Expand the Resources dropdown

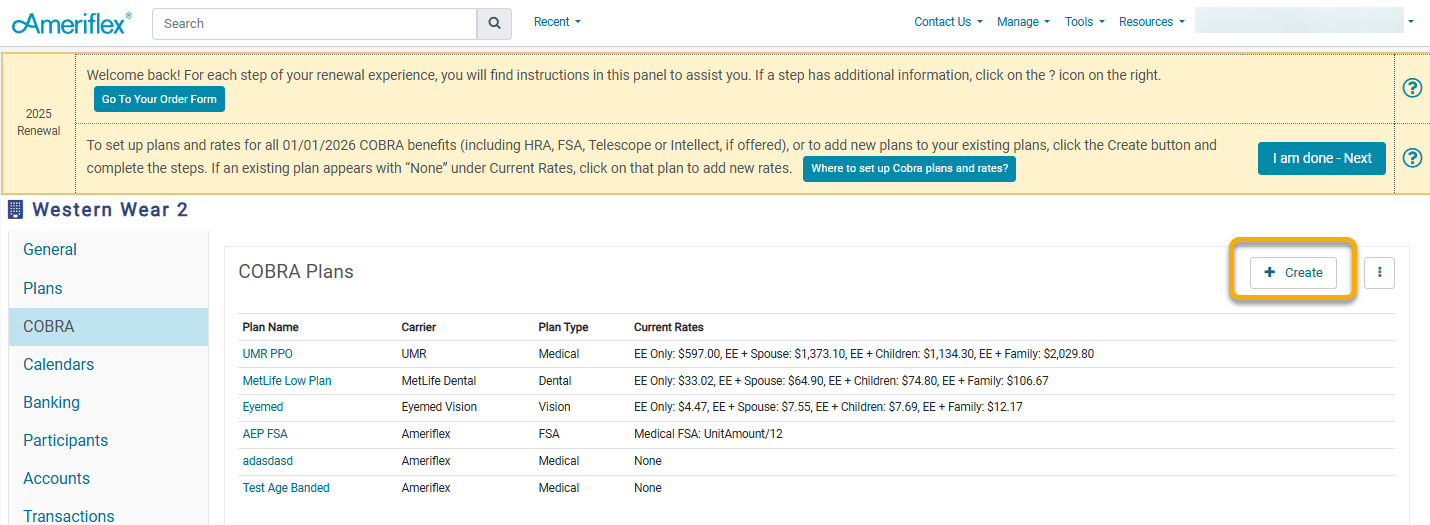click(x=1151, y=22)
